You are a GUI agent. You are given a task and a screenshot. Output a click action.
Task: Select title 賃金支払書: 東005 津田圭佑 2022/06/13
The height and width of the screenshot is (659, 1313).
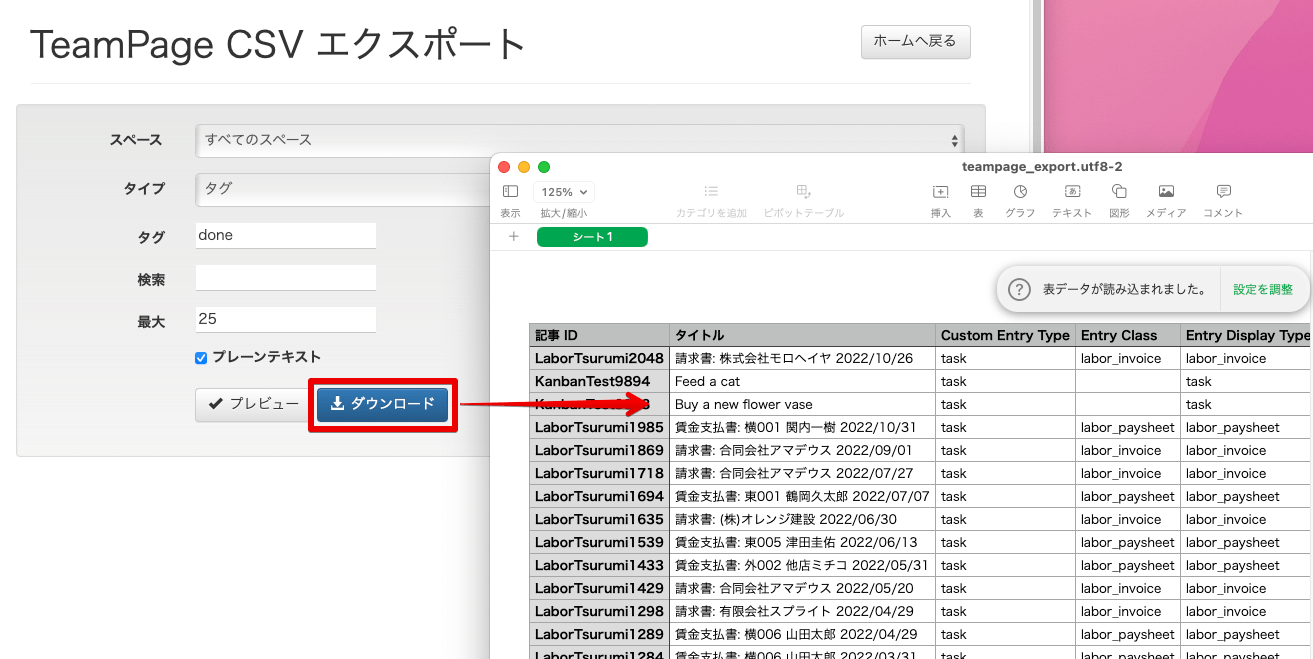802,542
